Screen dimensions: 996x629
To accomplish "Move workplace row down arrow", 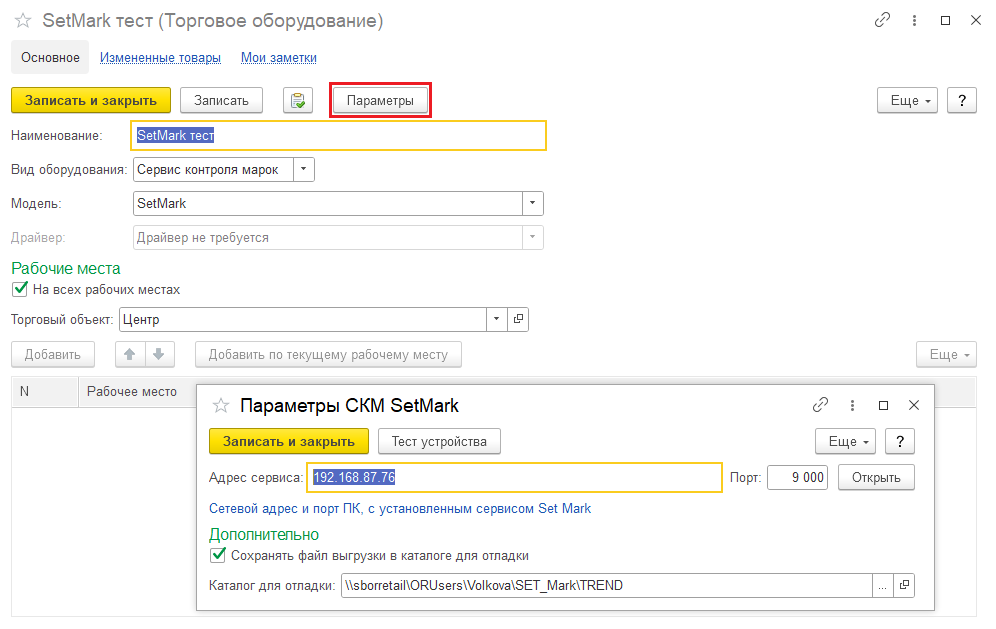I will point(159,354).
